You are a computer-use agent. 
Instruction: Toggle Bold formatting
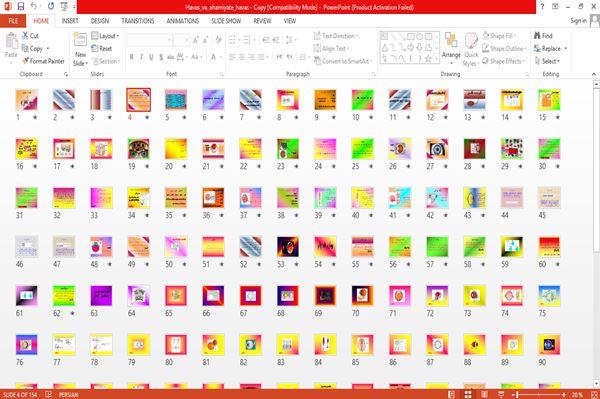132,57
